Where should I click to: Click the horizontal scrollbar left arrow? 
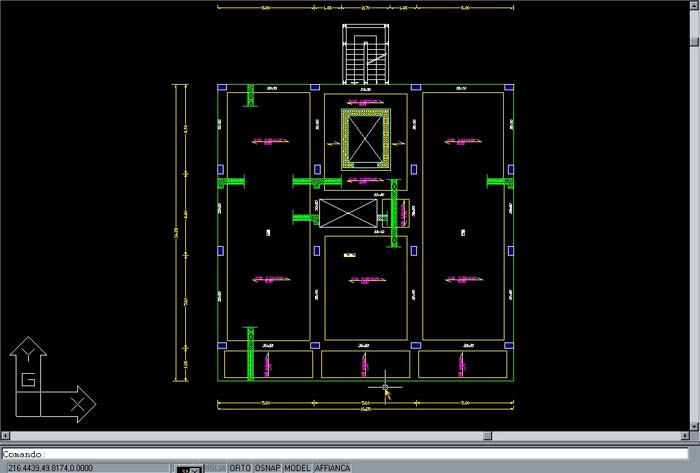tap(5, 437)
